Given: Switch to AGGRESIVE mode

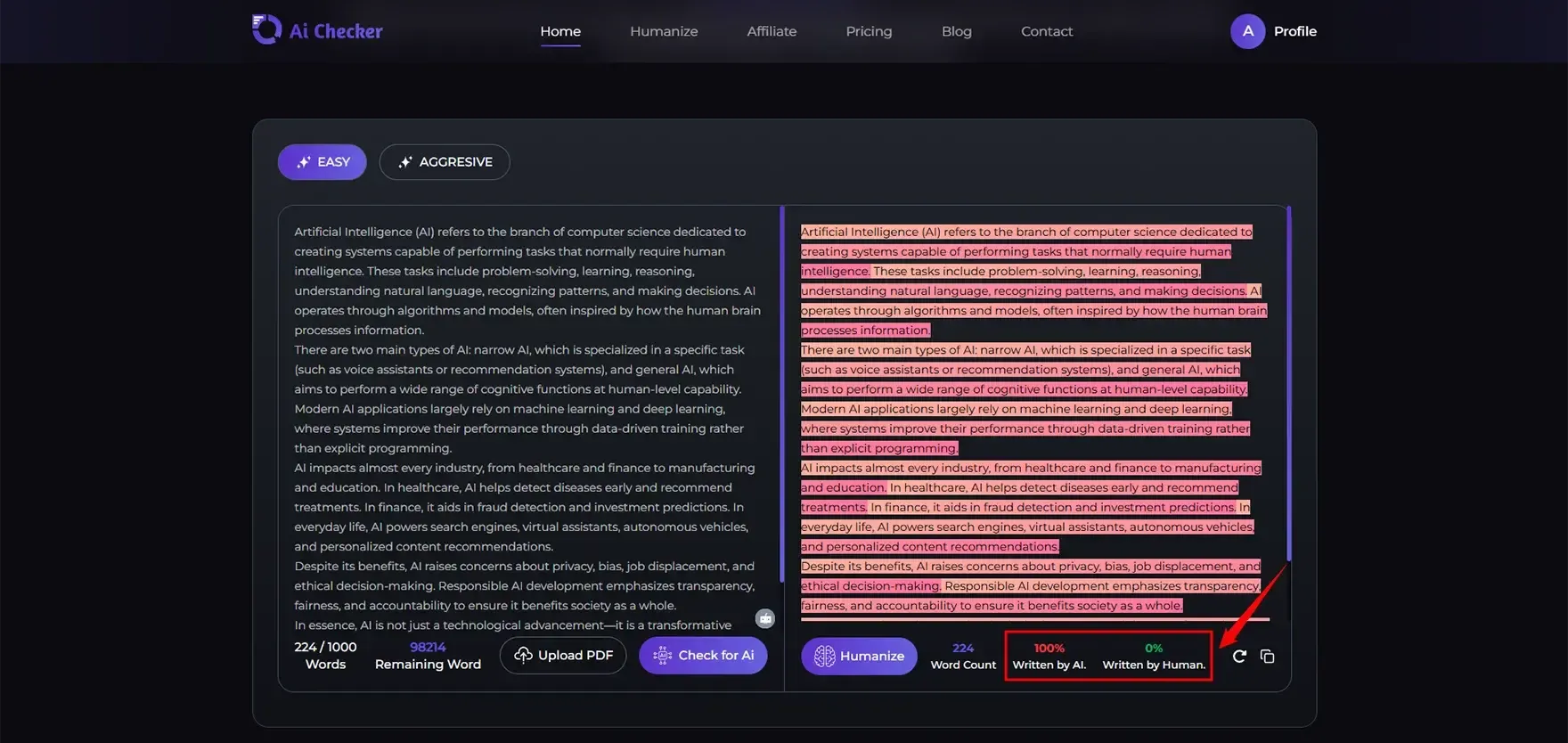Looking at the screenshot, I should click(x=445, y=162).
